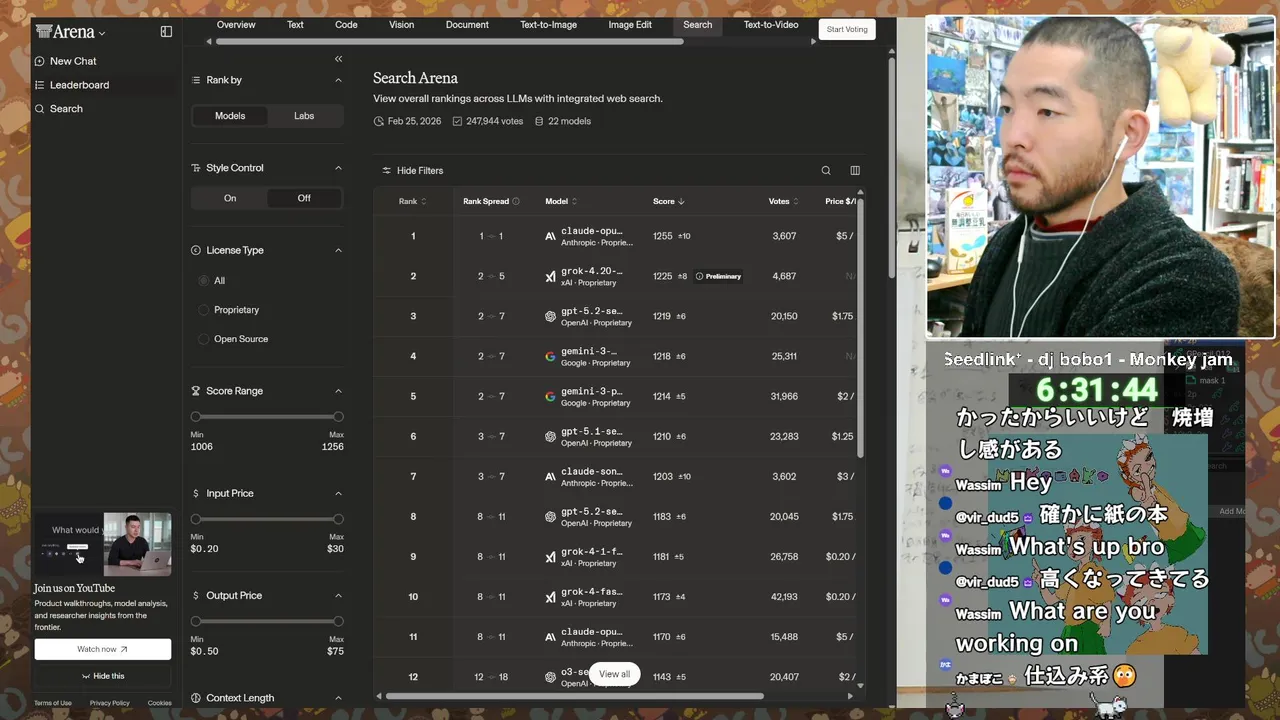
Task: Click Score Range minimum slider handle
Action: click(196, 417)
